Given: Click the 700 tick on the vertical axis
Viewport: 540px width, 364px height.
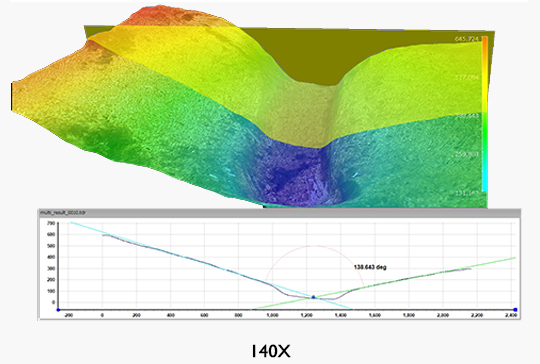Looking at the screenshot, I should point(51,223).
